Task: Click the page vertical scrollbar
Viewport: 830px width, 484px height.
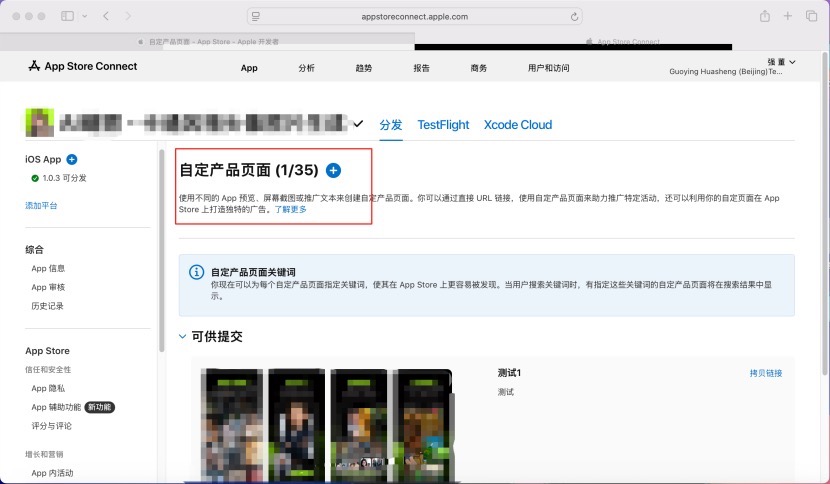Action: point(825,212)
